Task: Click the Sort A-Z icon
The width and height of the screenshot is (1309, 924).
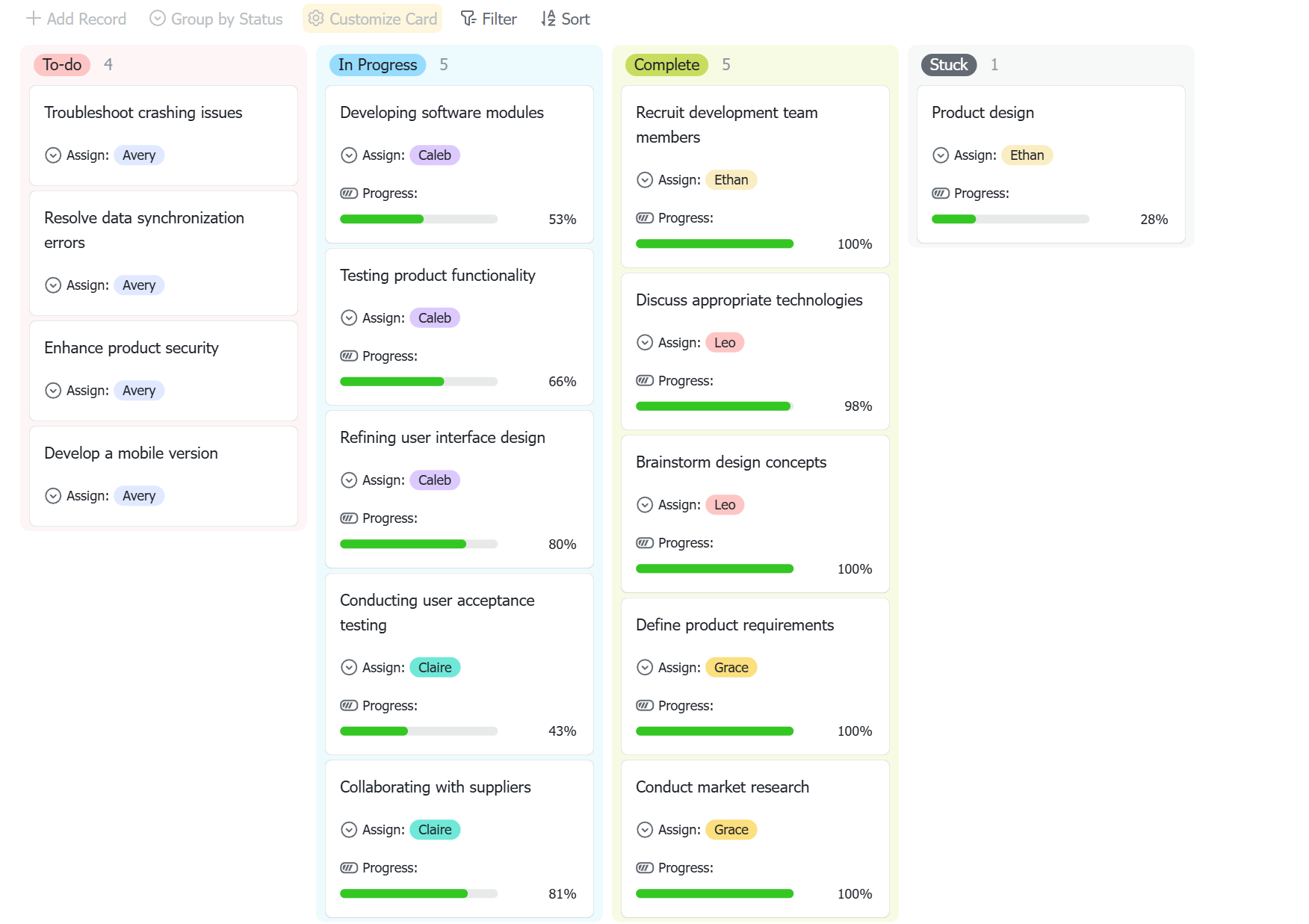Action: click(x=548, y=19)
